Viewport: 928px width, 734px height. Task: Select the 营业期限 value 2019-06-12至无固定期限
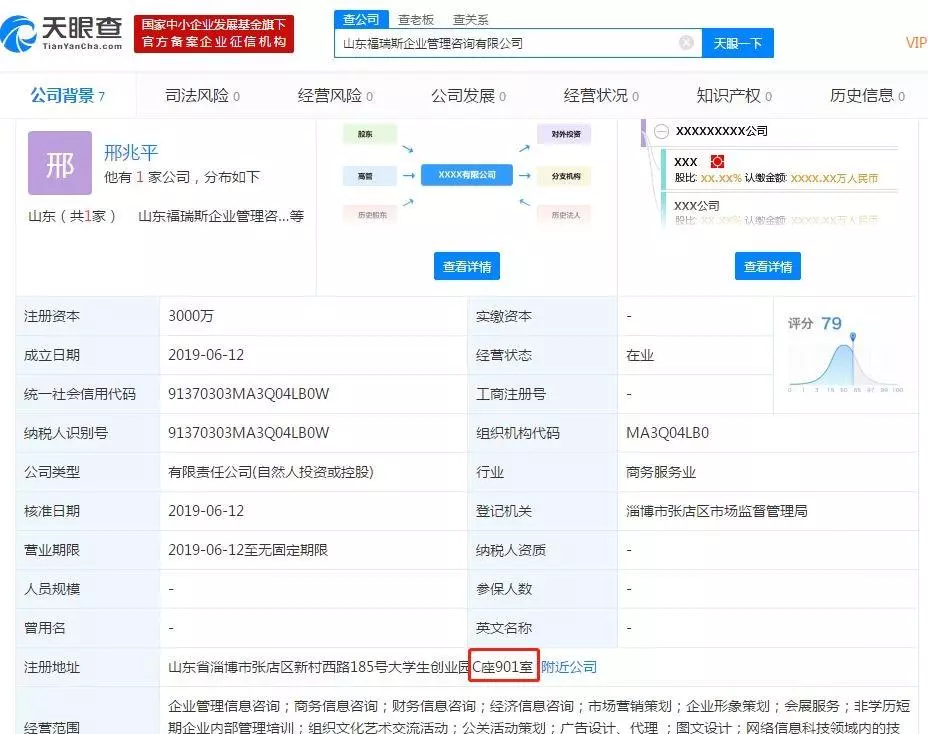tap(248, 550)
